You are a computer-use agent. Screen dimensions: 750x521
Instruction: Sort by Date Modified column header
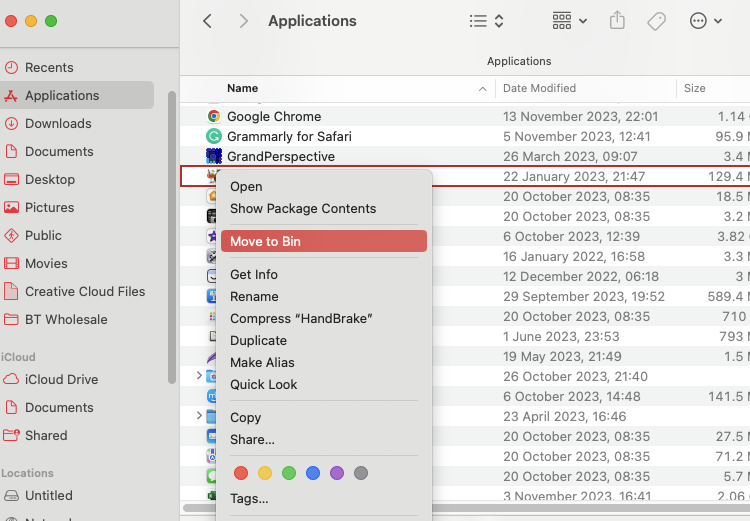click(x=539, y=88)
